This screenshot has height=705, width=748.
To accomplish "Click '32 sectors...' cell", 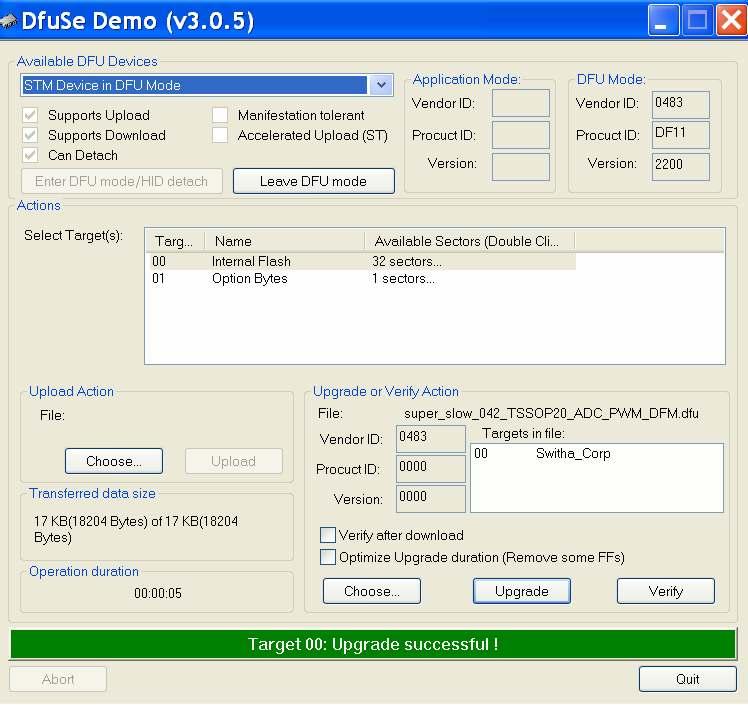I will coord(407,261).
